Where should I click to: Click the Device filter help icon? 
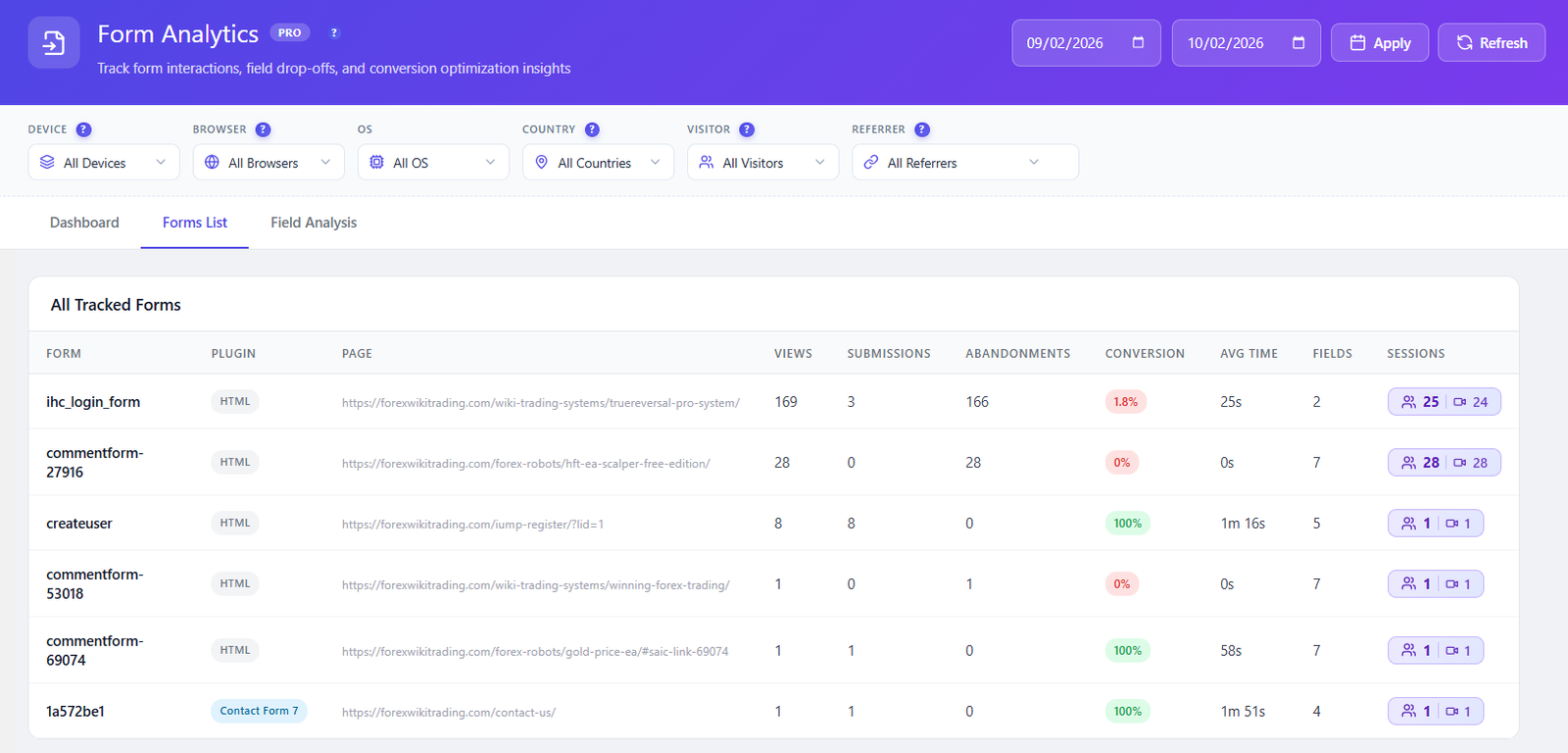[x=84, y=129]
